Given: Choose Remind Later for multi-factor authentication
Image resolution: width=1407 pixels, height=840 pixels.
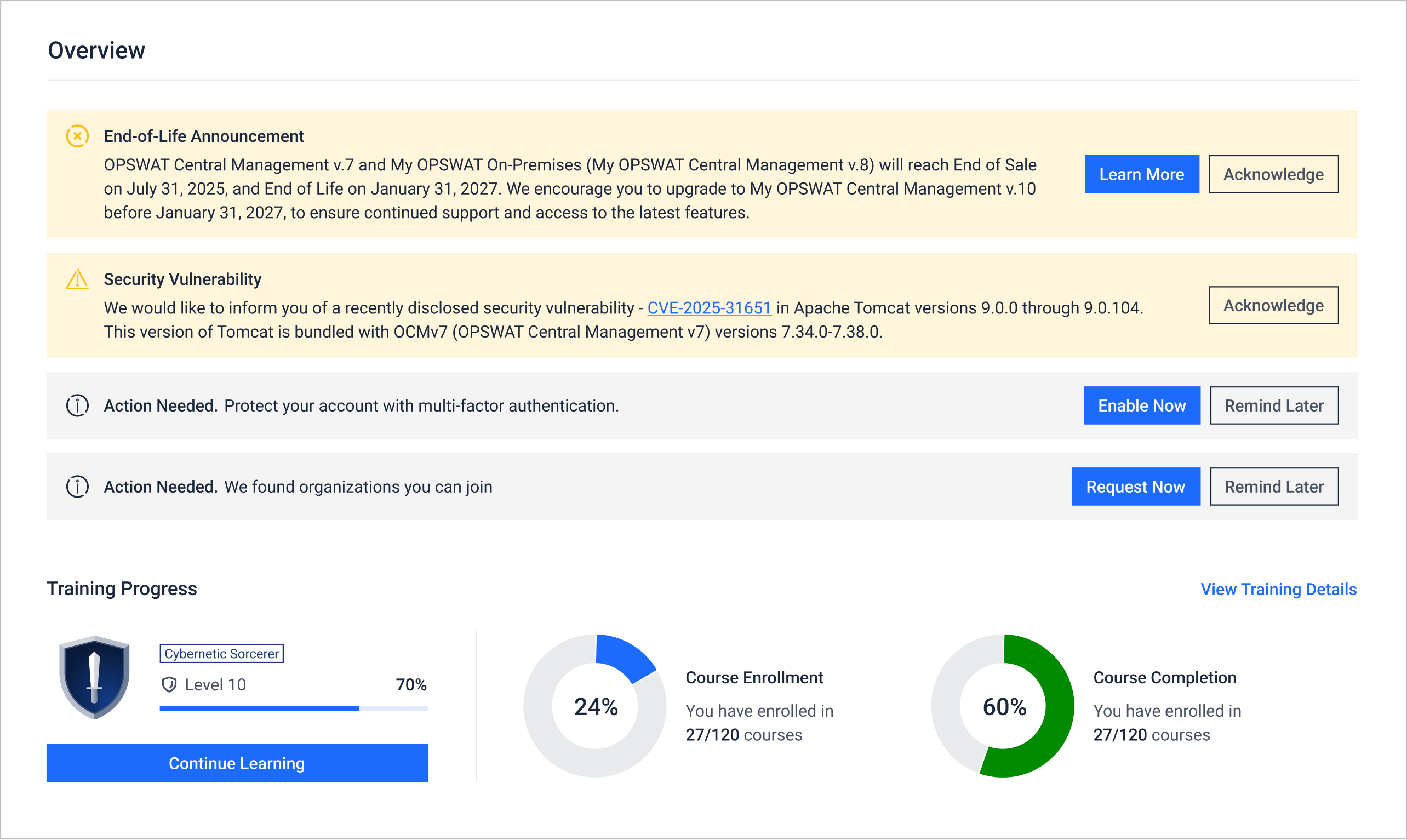Looking at the screenshot, I should (x=1274, y=406).
